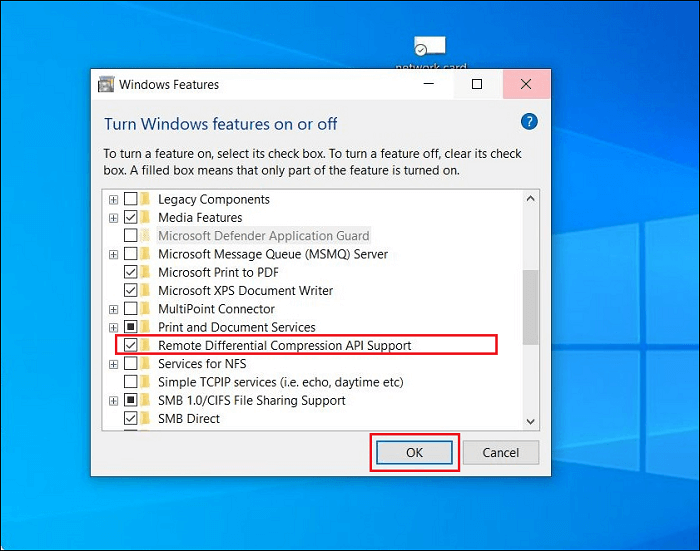Expand the Legacy Components tree node

pos(113,200)
